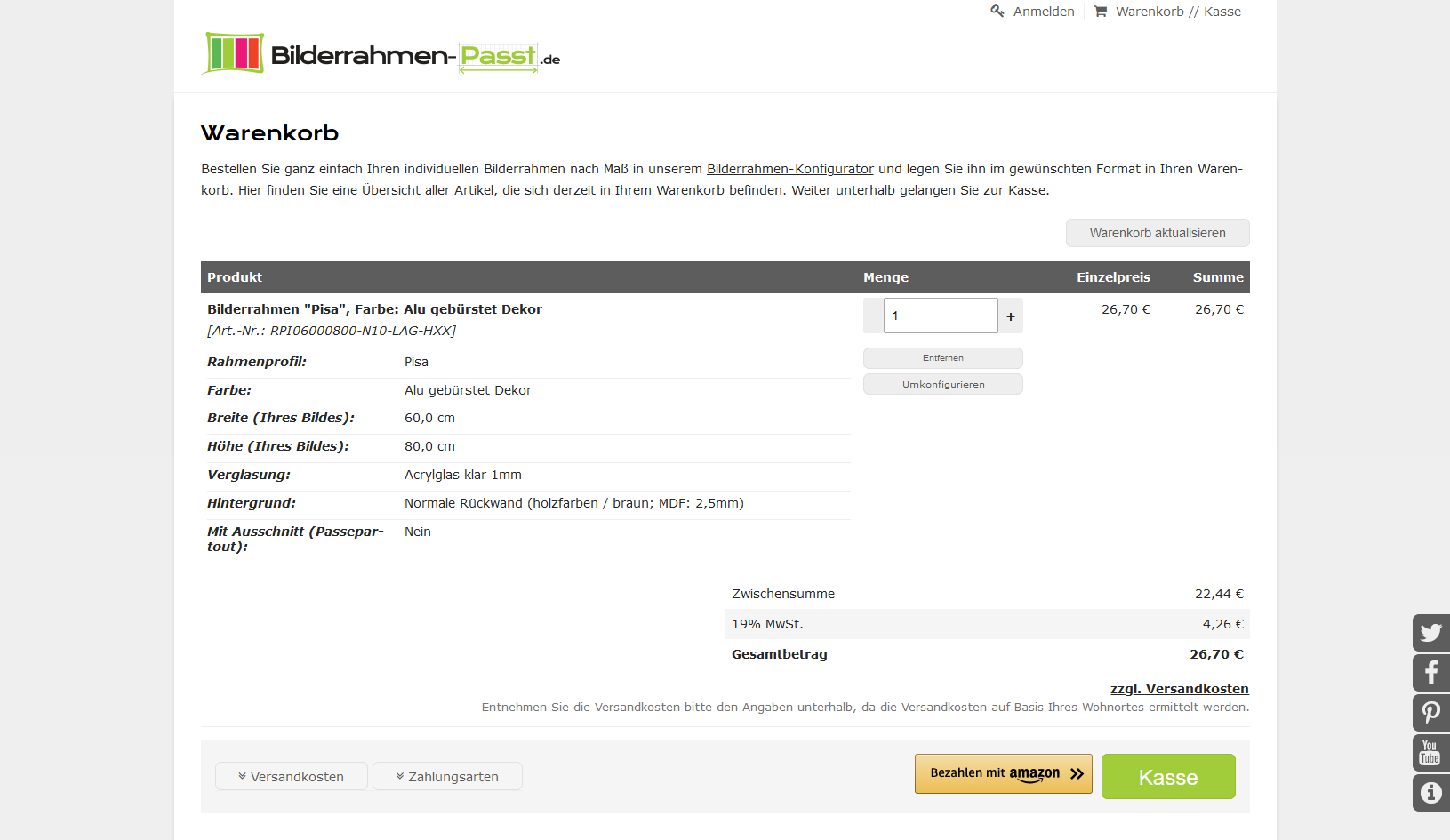Image resolution: width=1450 pixels, height=840 pixels.
Task: Open the Pinterest sidebar icon
Action: tap(1430, 712)
